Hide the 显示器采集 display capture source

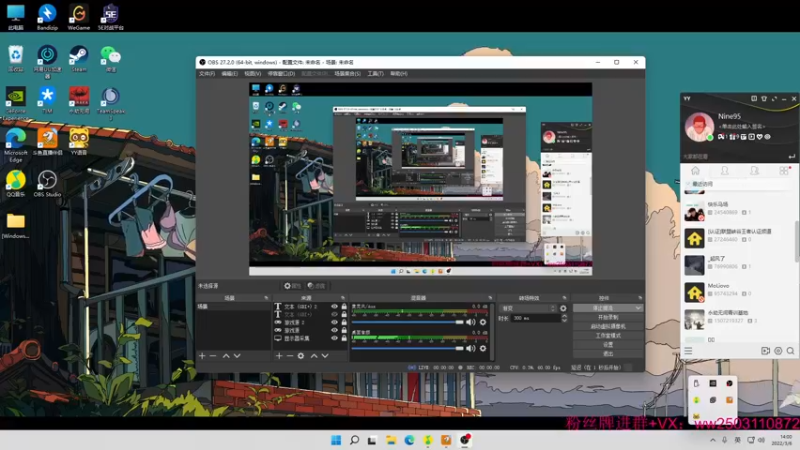(334, 338)
